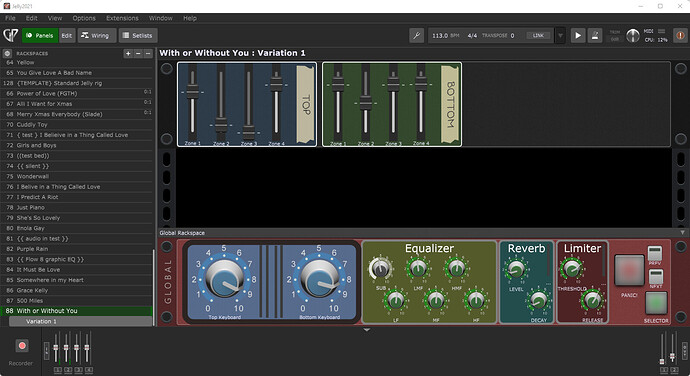Click the Edit button next to Panels
Viewport: 690px width, 376px height.
67,35
